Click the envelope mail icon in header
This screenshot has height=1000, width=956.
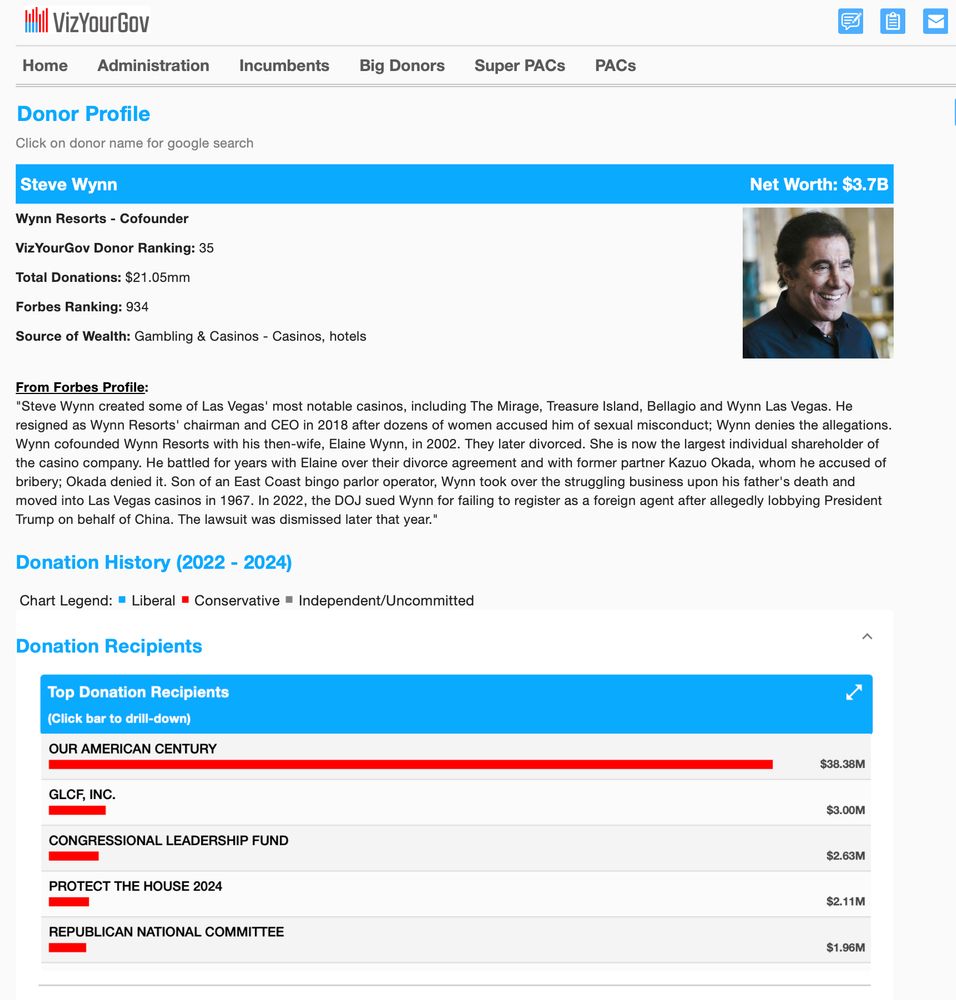(x=936, y=21)
